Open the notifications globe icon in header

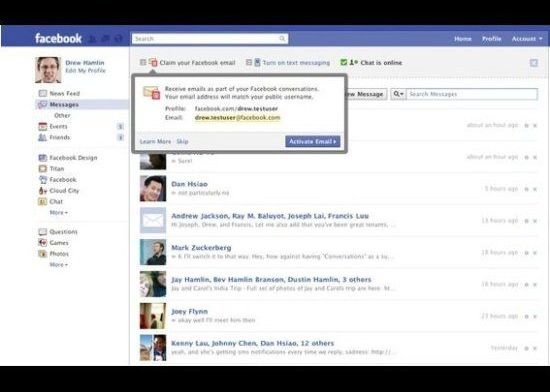[x=119, y=39]
